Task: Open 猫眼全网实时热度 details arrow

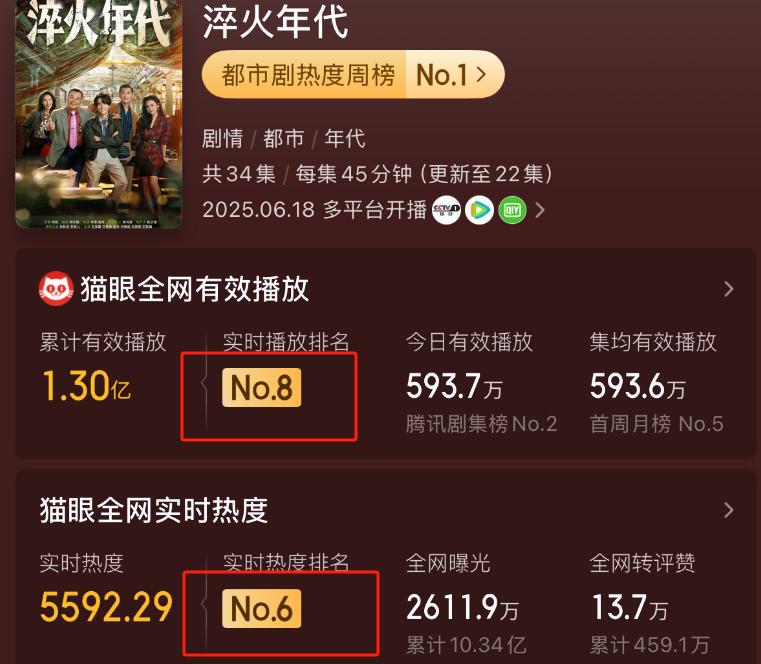Action: 728,510
